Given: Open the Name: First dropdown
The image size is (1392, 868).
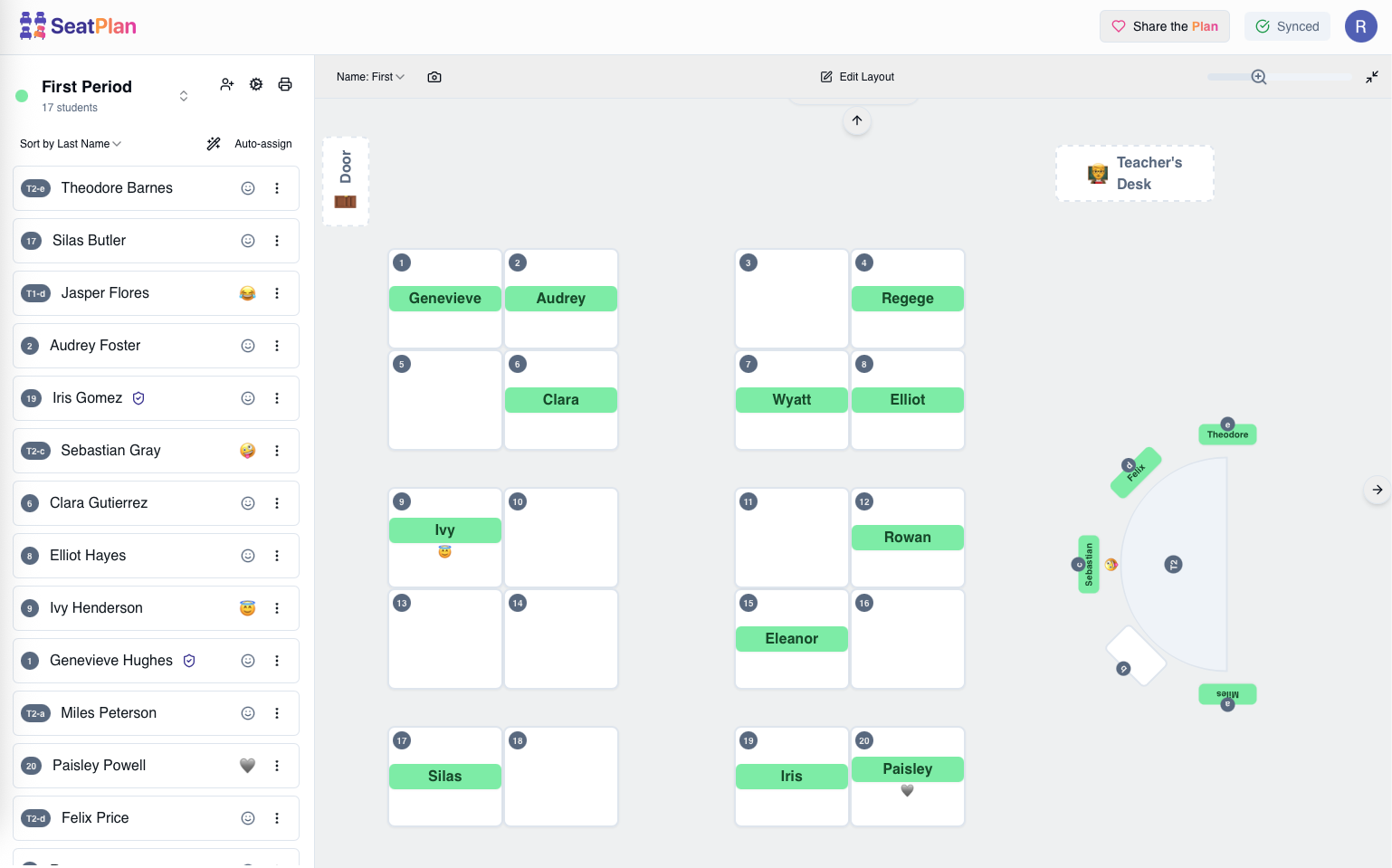Looking at the screenshot, I should coord(369,77).
